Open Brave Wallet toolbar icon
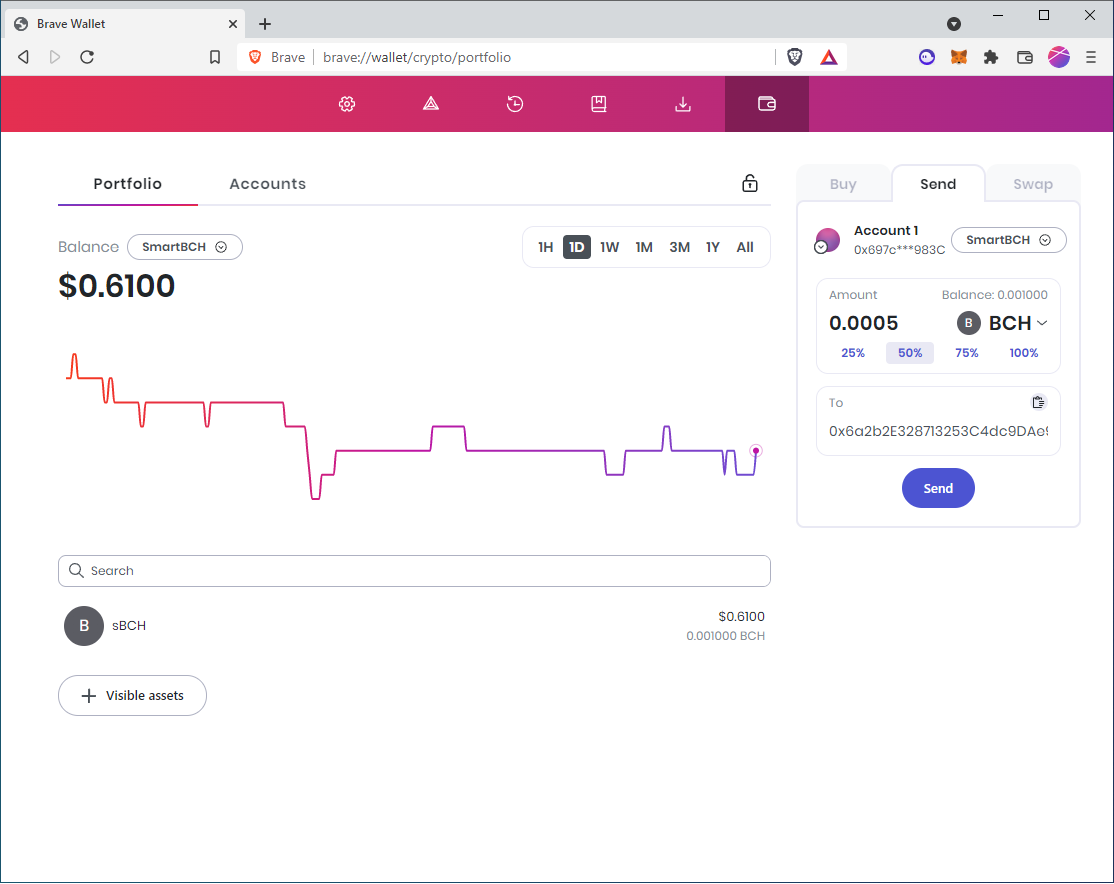Viewport: 1114px width, 884px height. (1024, 57)
